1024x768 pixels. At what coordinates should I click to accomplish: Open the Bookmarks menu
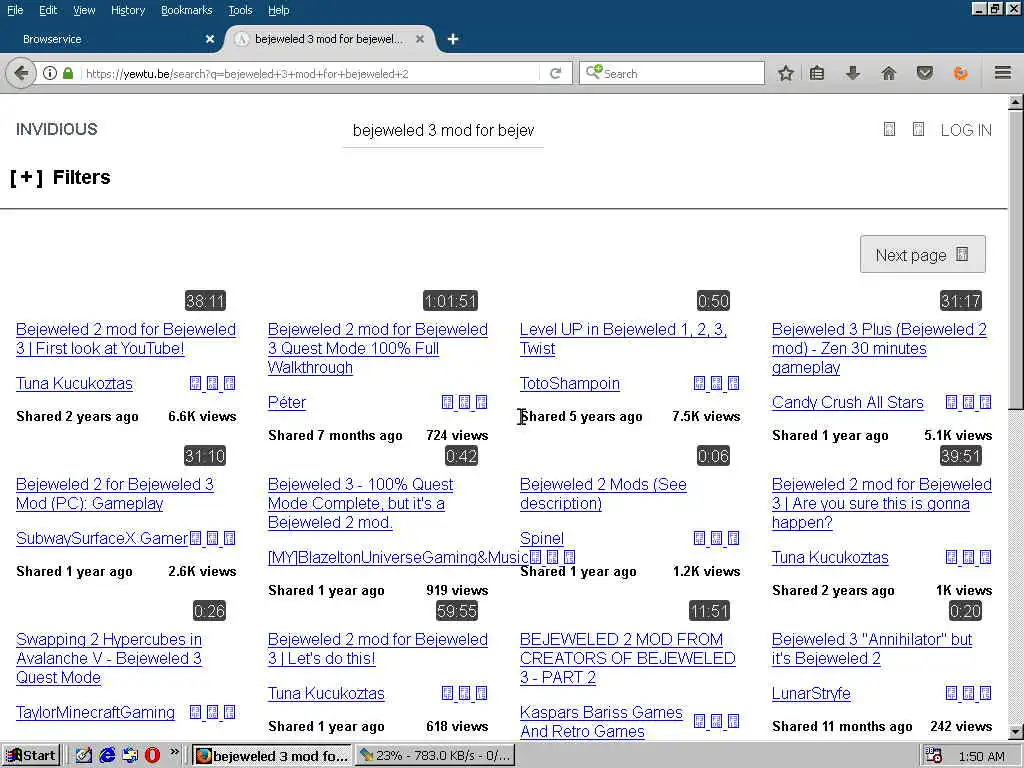point(187,10)
